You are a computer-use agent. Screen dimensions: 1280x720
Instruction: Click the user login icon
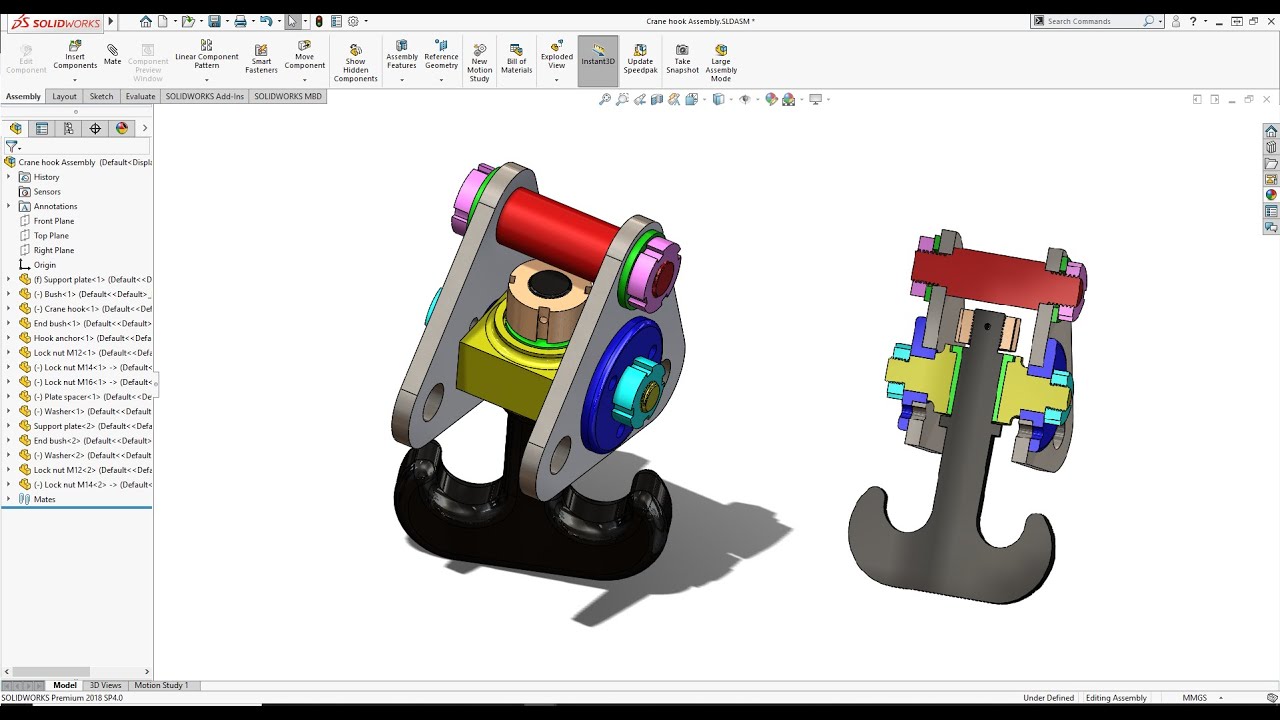(x=1176, y=21)
